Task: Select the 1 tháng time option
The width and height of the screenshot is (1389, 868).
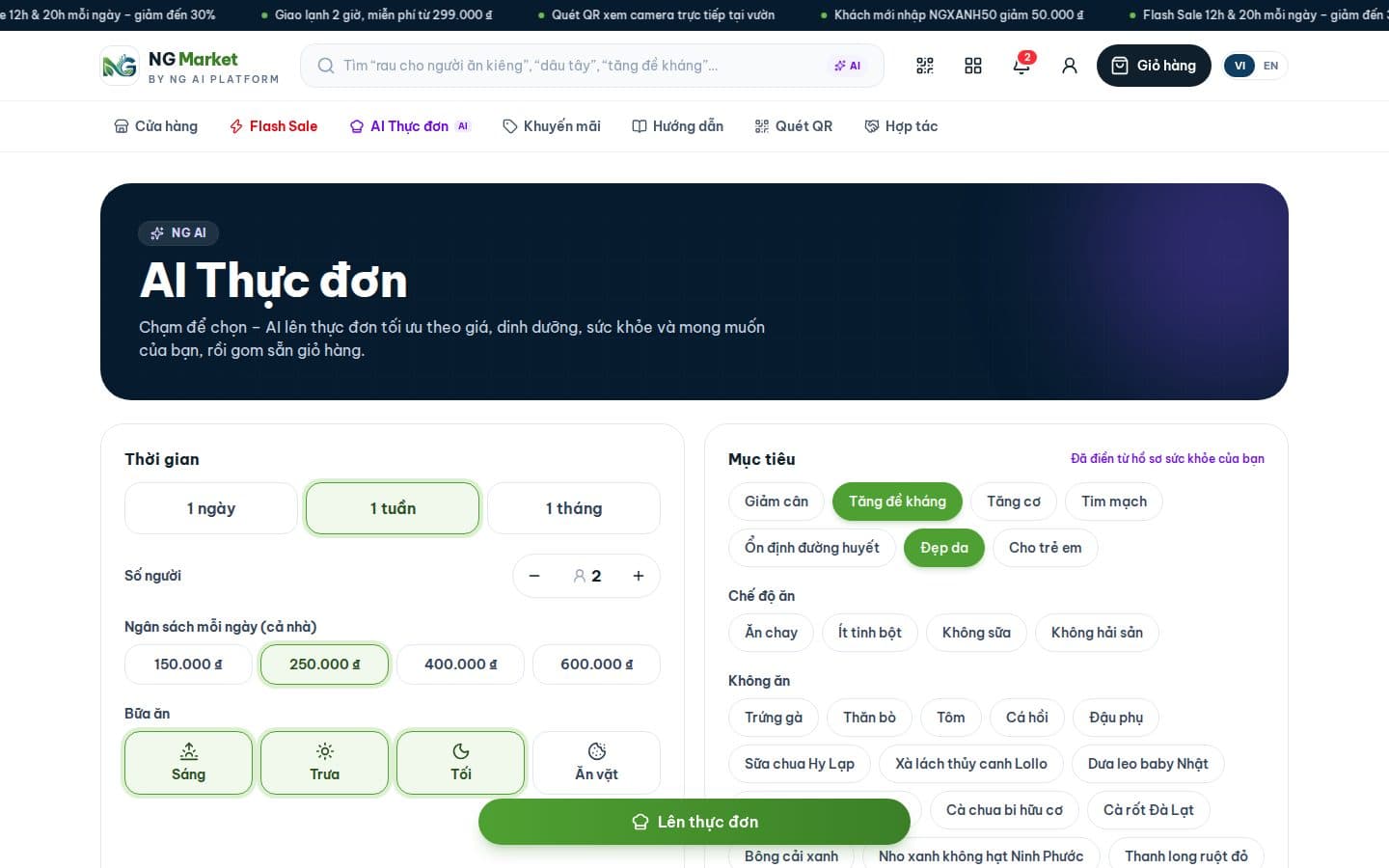Action: coord(574,508)
